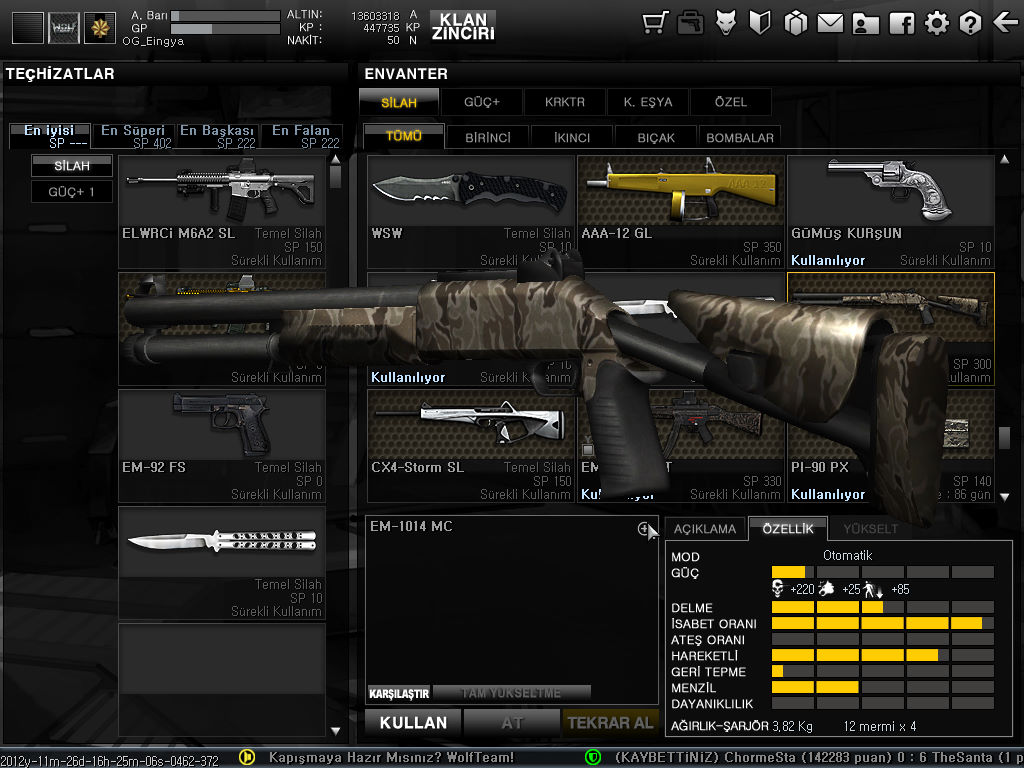The width and height of the screenshot is (1024, 768).
Task: Select the AAA-12 GL shotgun item
Action: tap(681, 212)
